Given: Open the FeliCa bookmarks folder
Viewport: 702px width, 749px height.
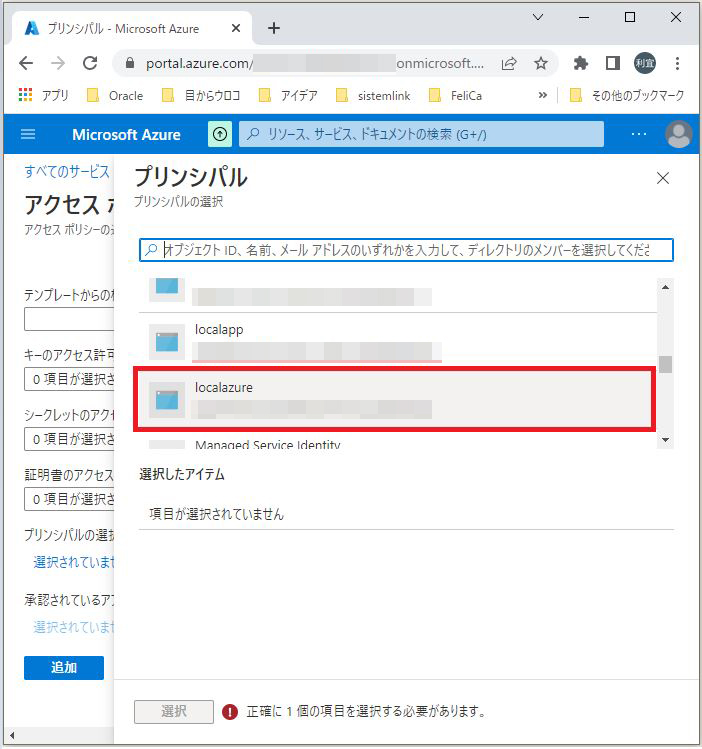Looking at the screenshot, I should click(455, 96).
